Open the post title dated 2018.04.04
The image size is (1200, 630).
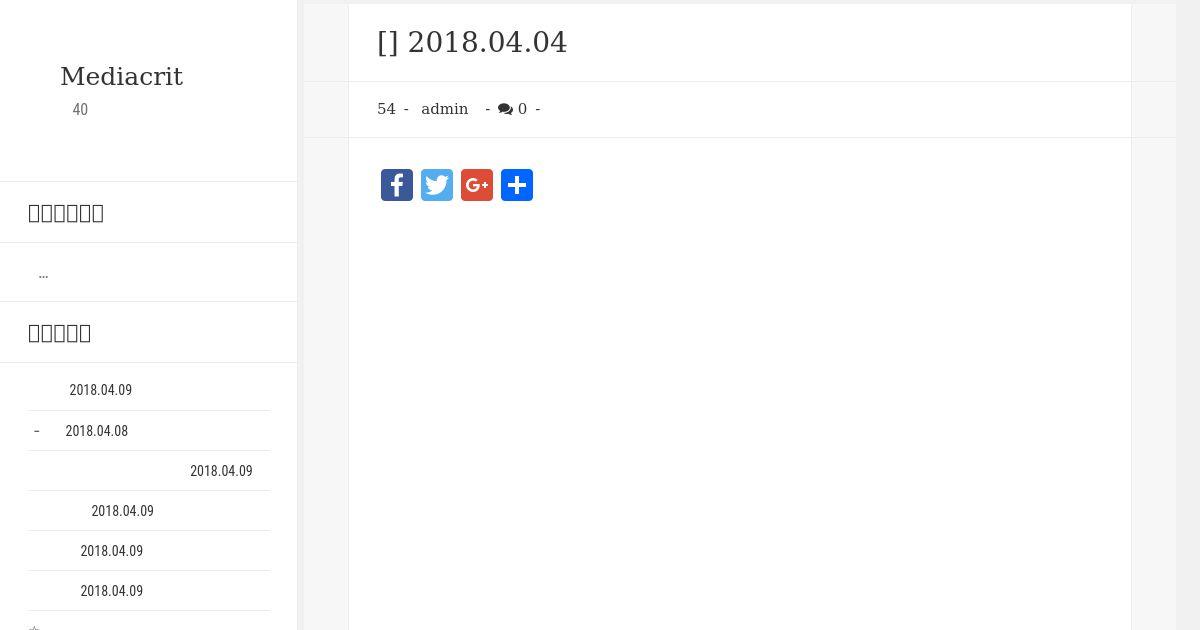pyautogui.click(x=472, y=42)
